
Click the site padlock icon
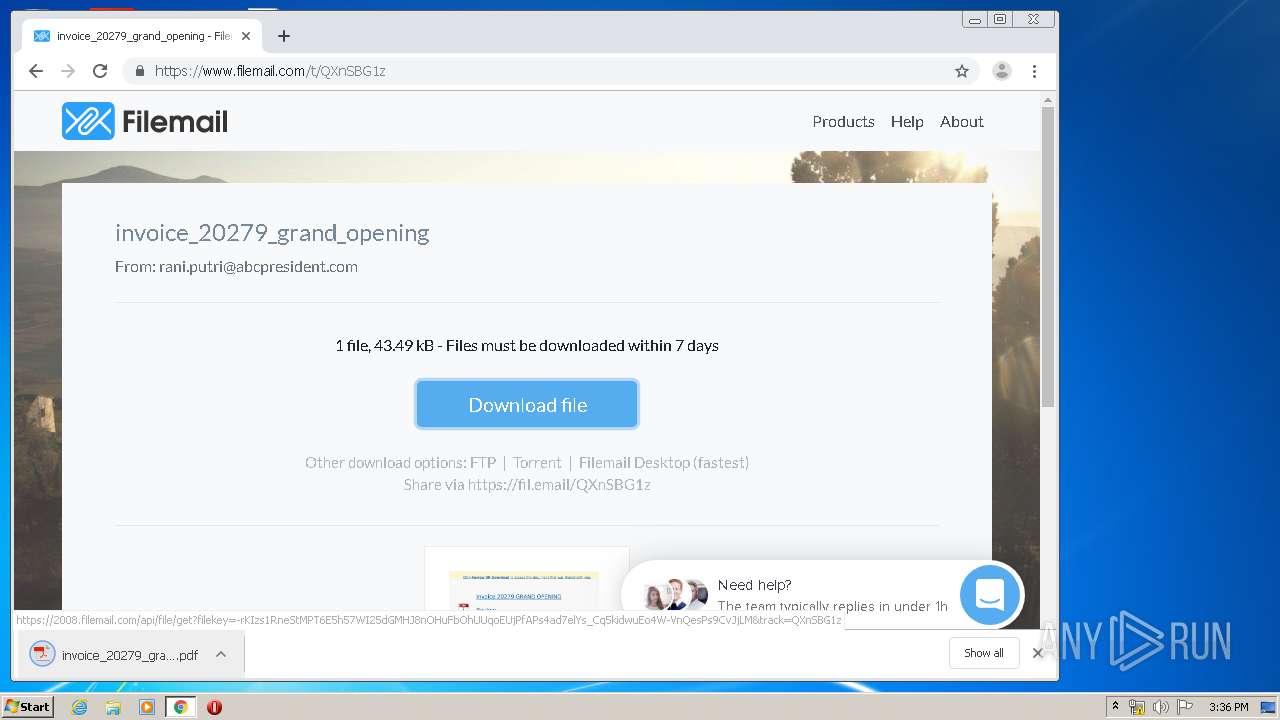[140, 71]
